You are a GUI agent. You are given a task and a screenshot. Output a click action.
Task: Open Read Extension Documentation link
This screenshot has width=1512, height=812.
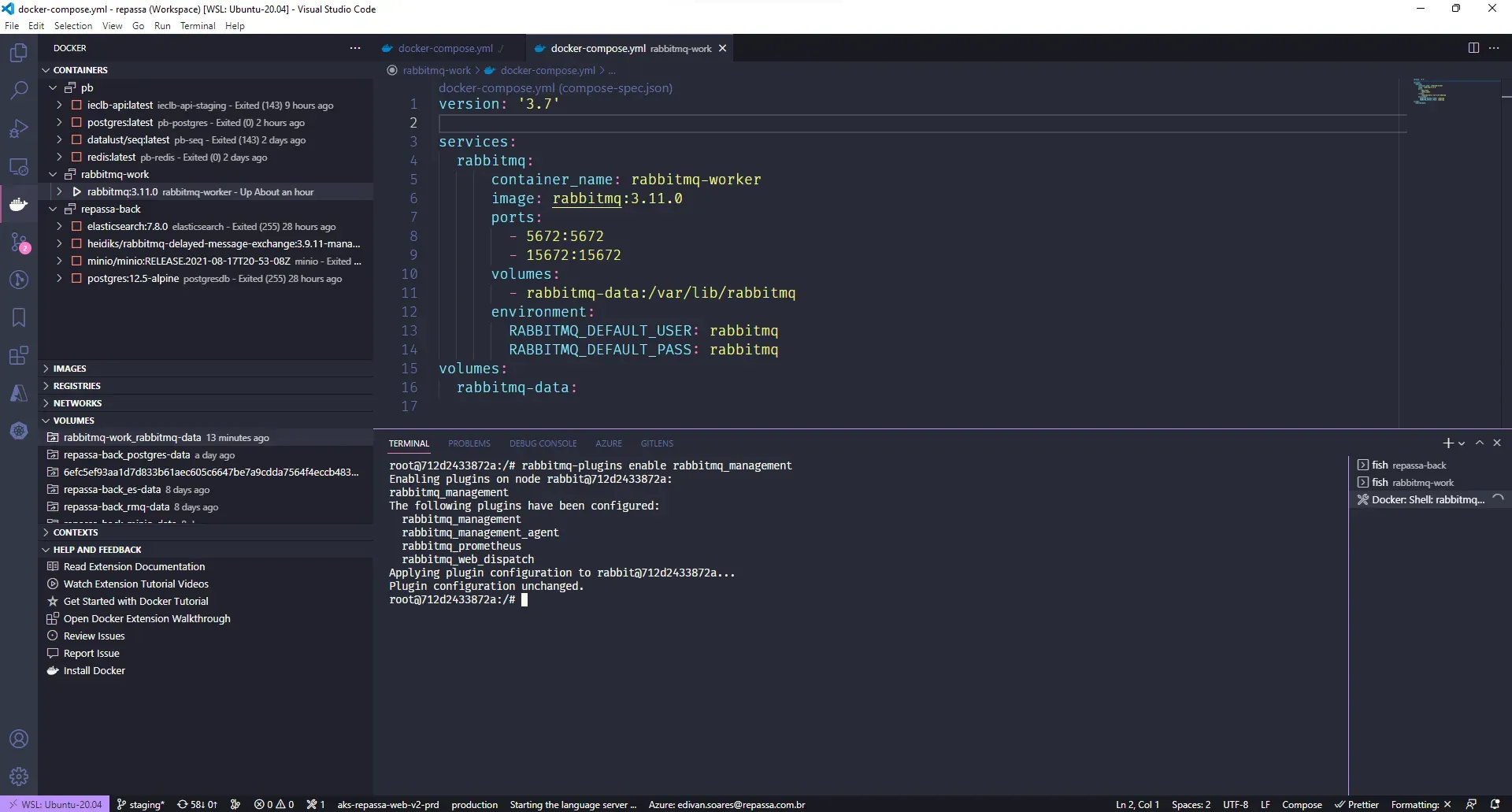[x=134, y=566]
